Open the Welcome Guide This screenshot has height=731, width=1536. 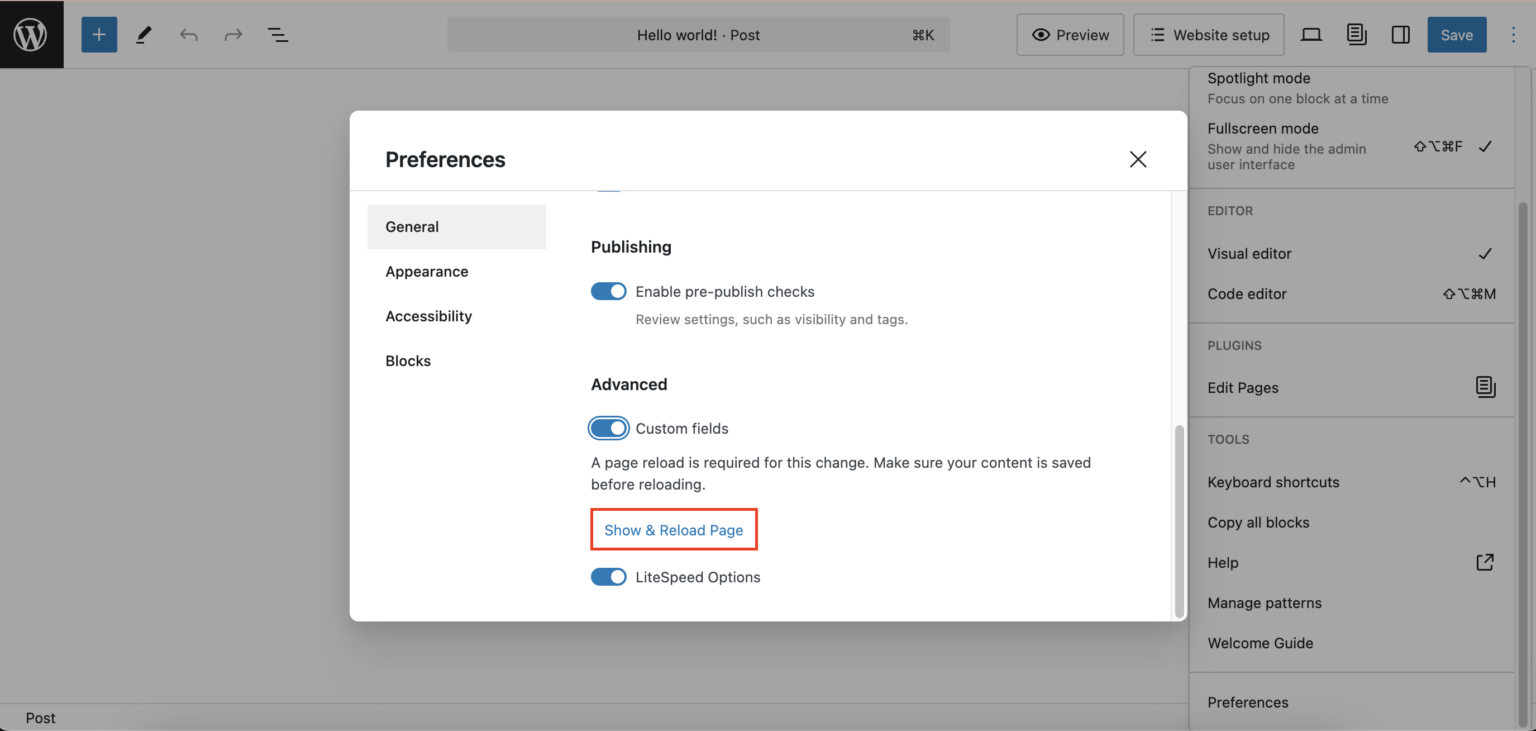point(1260,643)
